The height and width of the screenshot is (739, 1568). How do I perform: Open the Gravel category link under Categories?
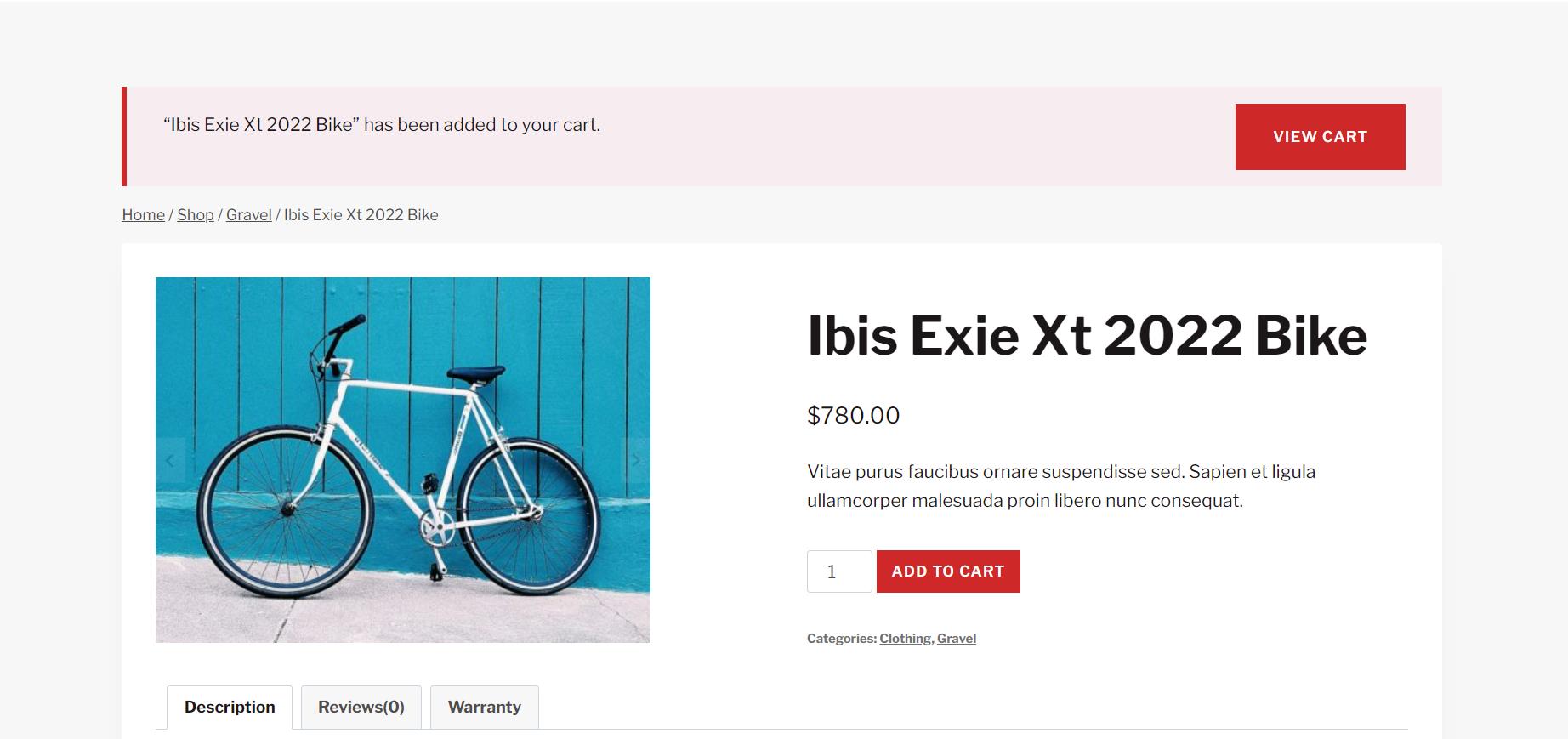coord(957,639)
